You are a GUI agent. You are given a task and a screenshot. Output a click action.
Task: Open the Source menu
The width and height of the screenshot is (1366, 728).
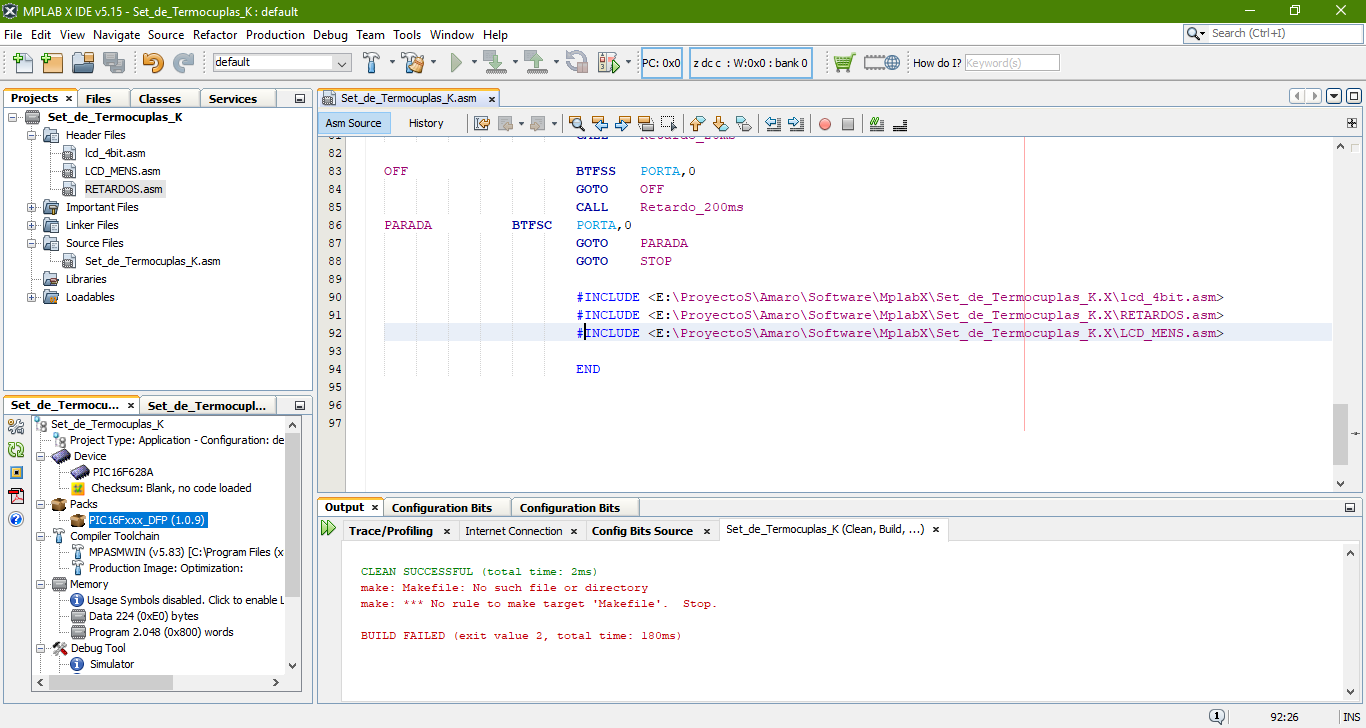166,34
